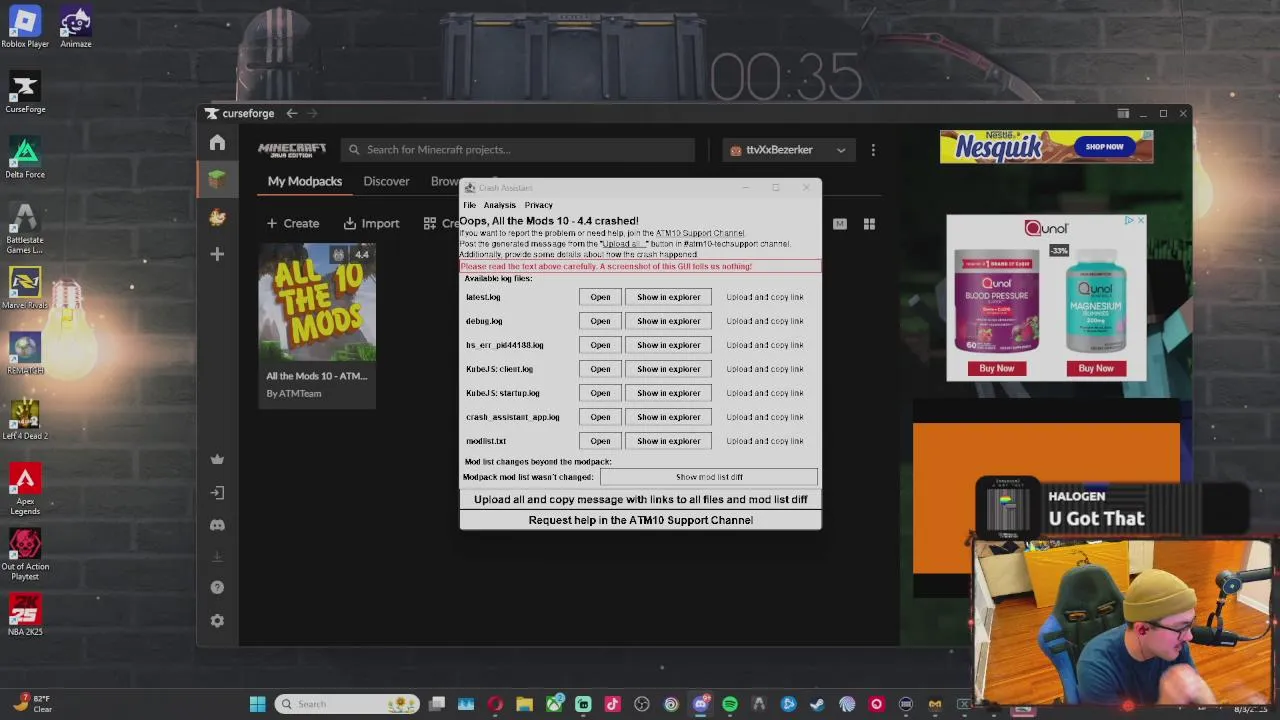Open the crown premium icon in CurseForge sidebar
This screenshot has width=1280, height=720.
(217, 460)
